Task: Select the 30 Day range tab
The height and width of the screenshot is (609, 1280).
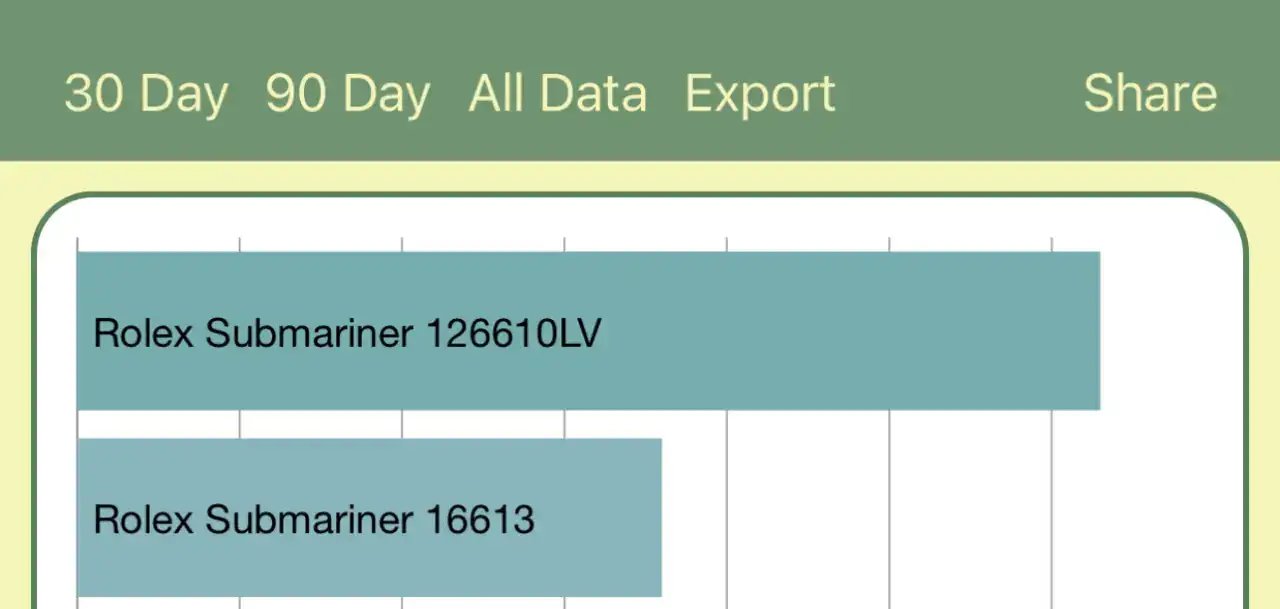Action: (x=146, y=94)
